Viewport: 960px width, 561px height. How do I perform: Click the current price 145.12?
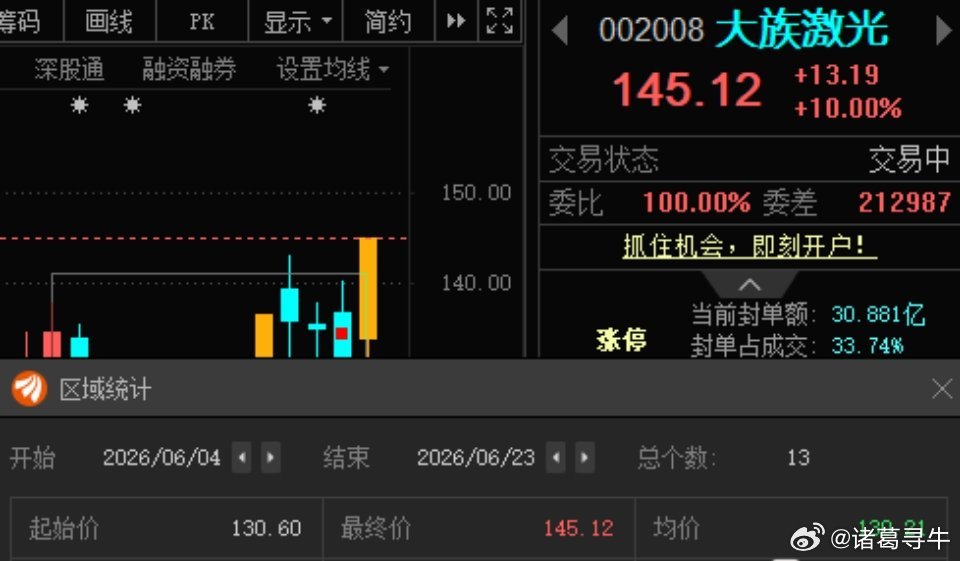click(x=687, y=89)
